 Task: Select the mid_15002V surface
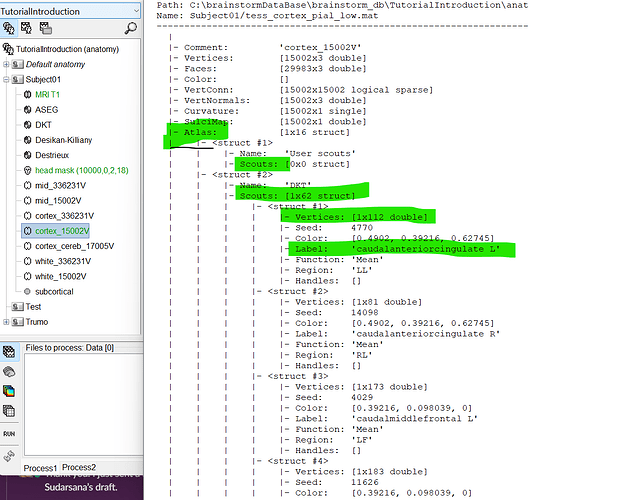coord(58,200)
